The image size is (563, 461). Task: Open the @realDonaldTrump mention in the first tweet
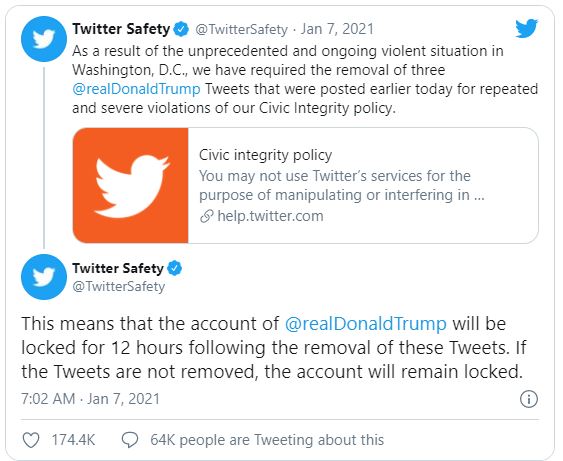(136, 89)
